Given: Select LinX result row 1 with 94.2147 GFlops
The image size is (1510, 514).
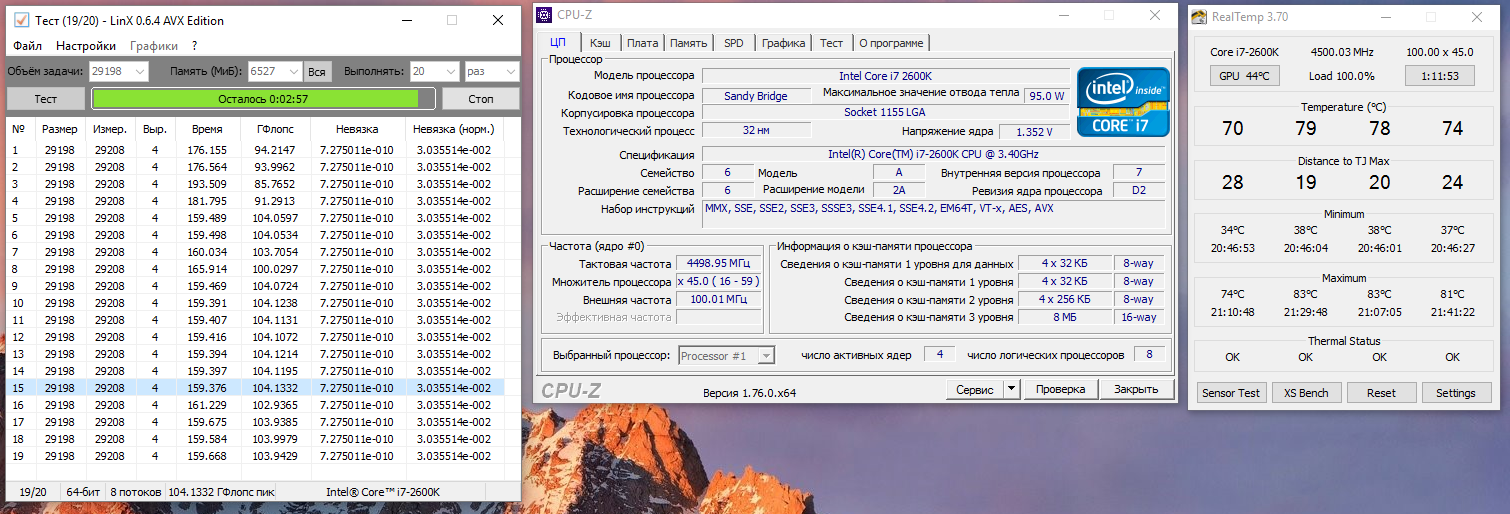Looking at the screenshot, I should pos(255,150).
